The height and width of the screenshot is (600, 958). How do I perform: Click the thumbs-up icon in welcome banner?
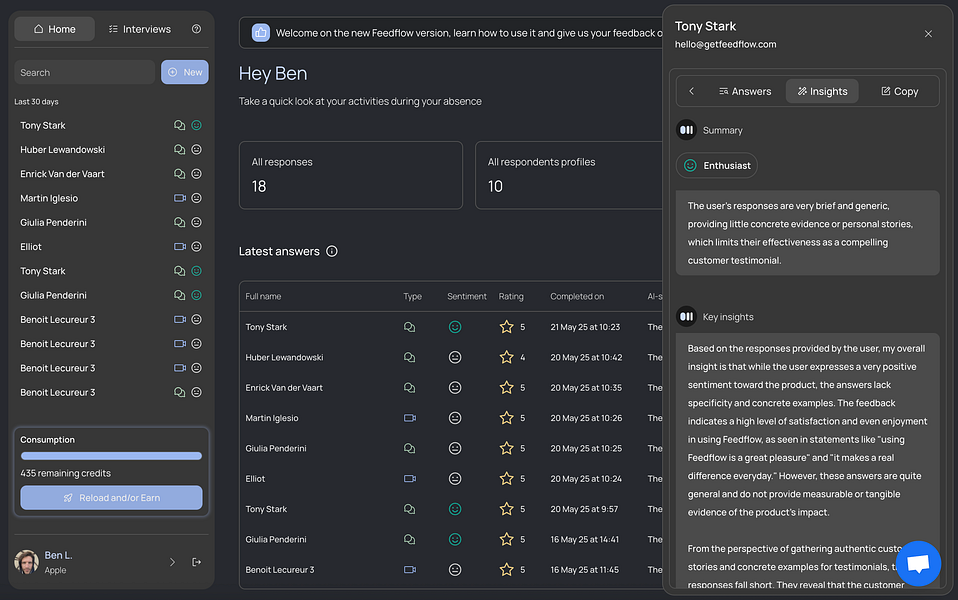[260, 33]
